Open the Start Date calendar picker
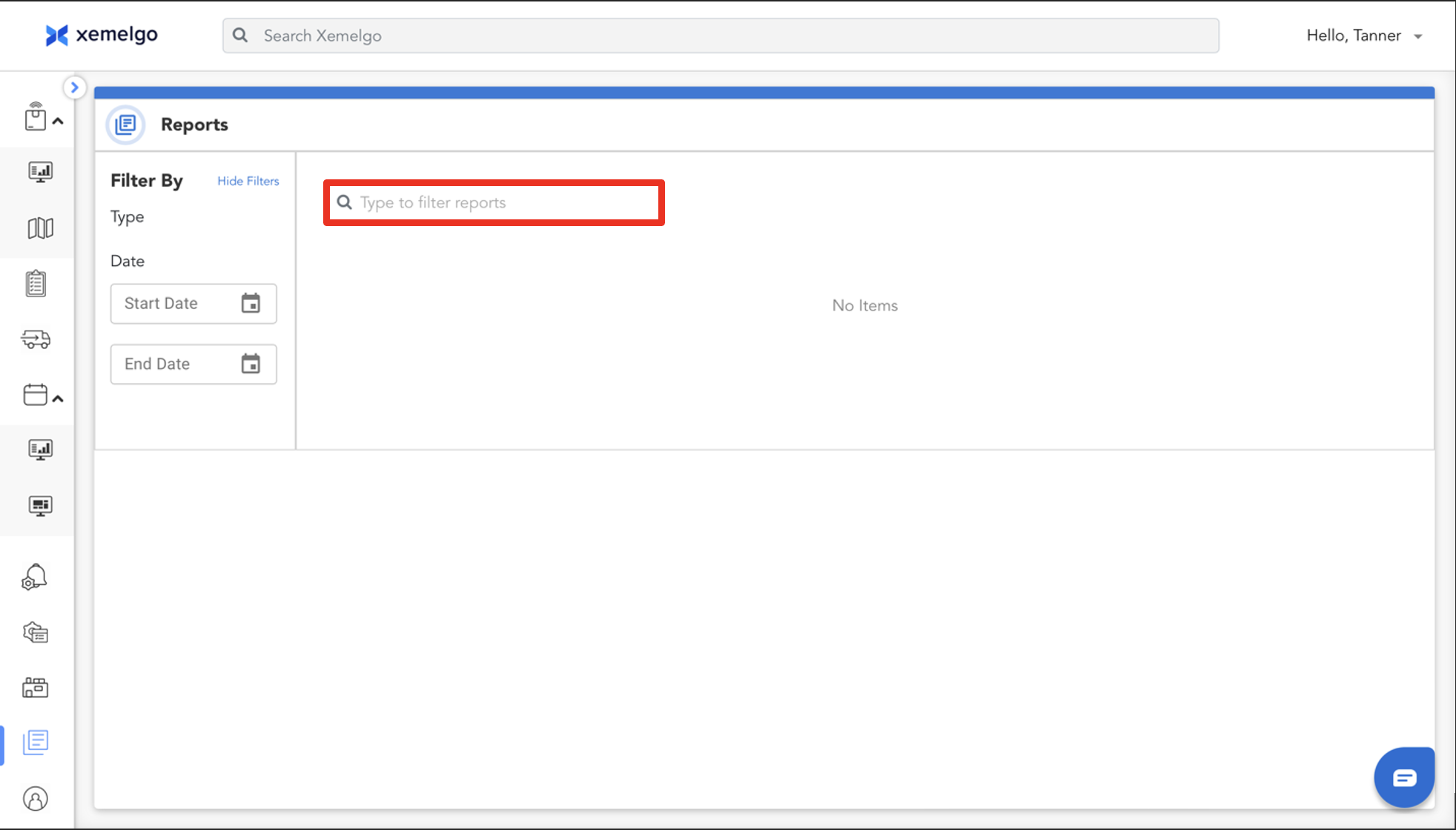 pyautogui.click(x=251, y=303)
